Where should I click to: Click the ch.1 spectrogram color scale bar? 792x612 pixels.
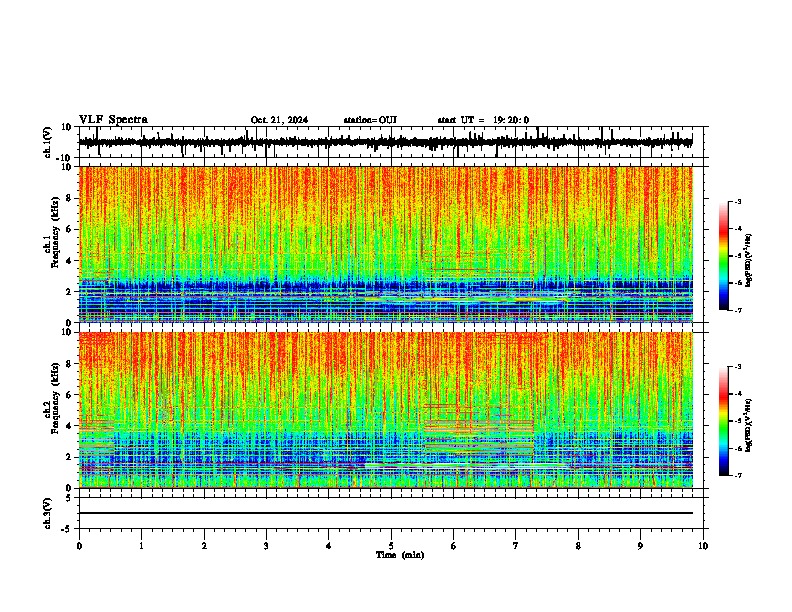pyautogui.click(x=724, y=256)
